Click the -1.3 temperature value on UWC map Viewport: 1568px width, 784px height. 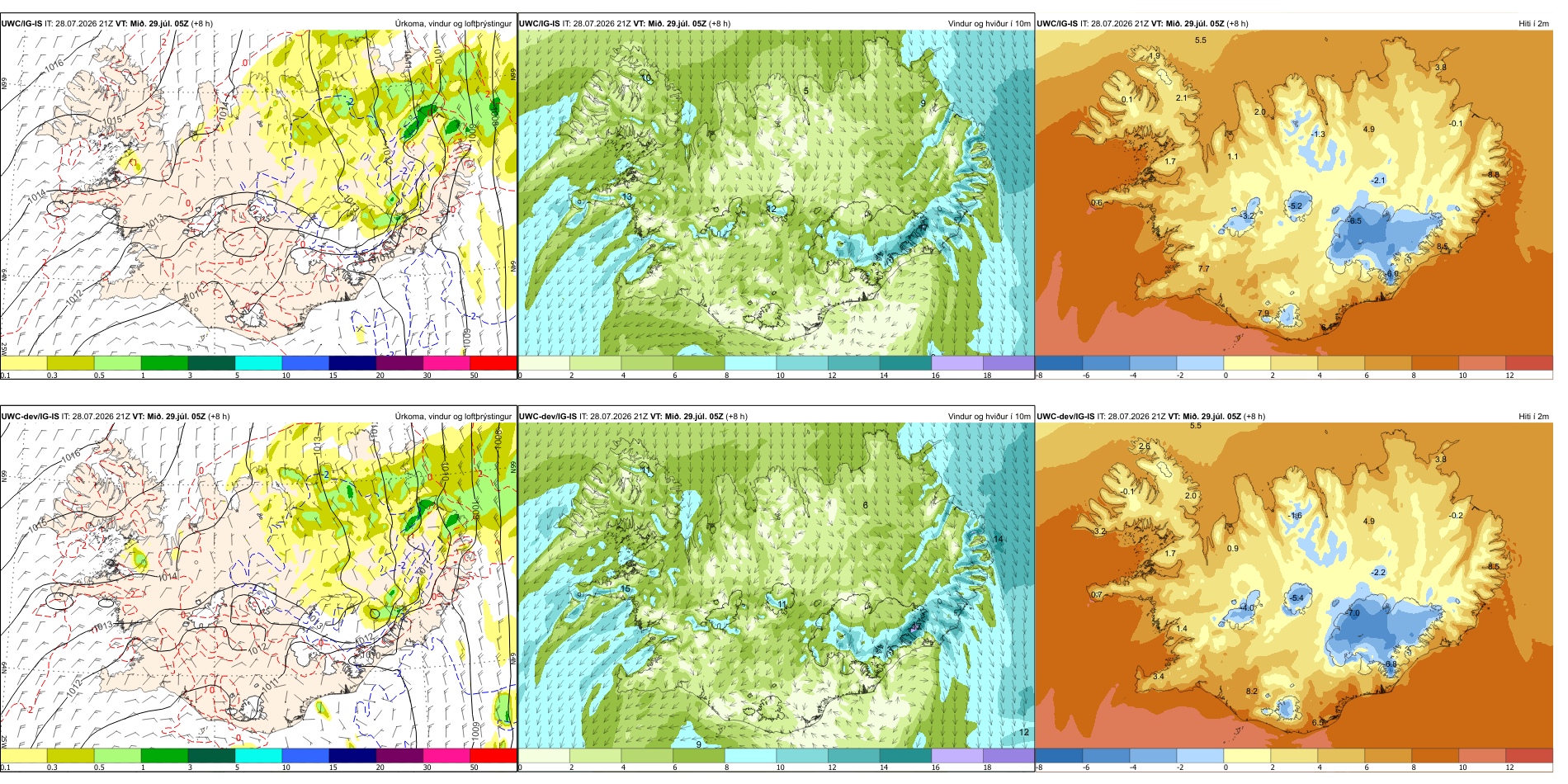1319,135
